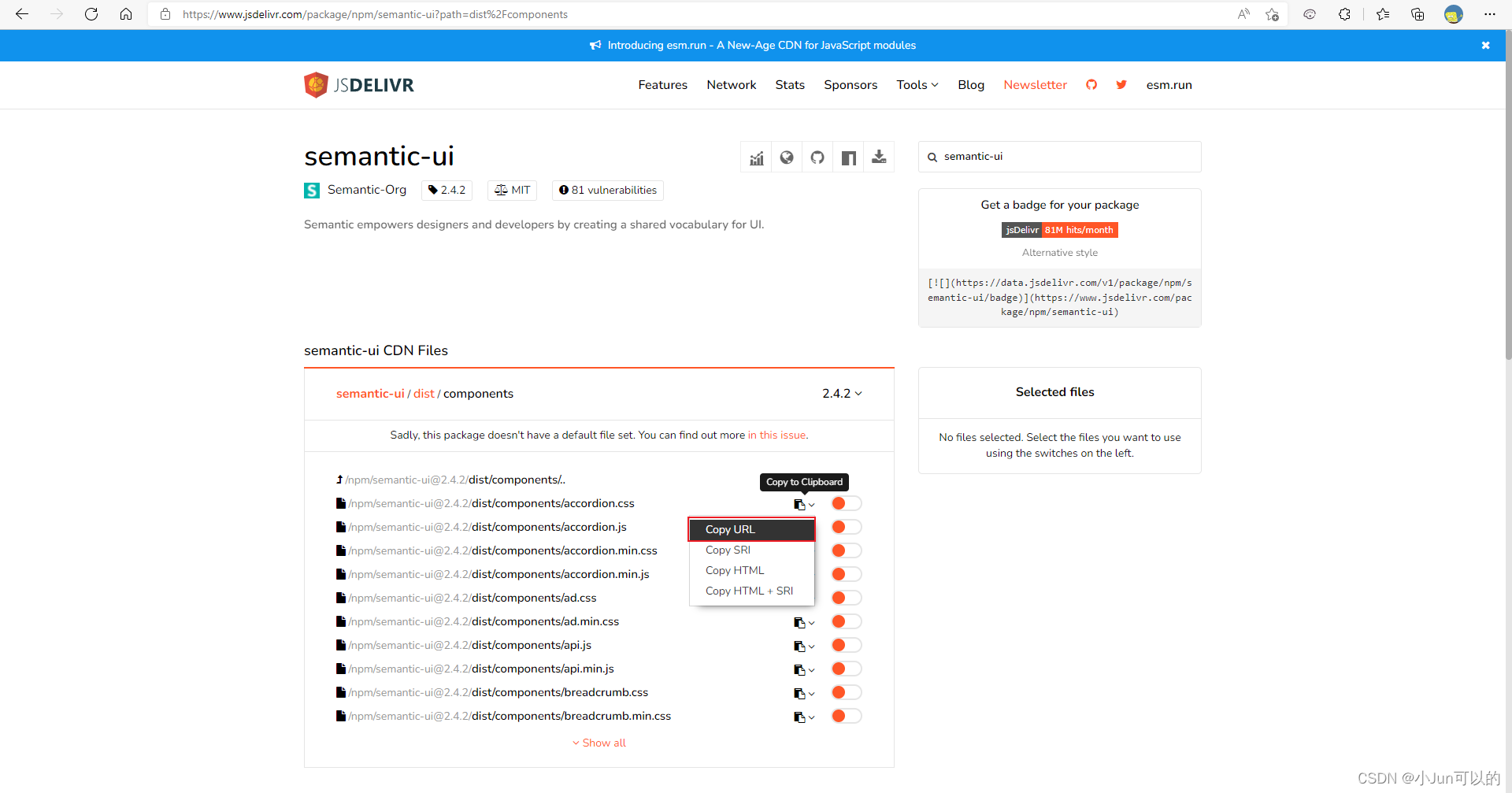The height and width of the screenshot is (793, 1512).
Task: Toggle selection switch for accordion.min.js
Action: (x=847, y=574)
